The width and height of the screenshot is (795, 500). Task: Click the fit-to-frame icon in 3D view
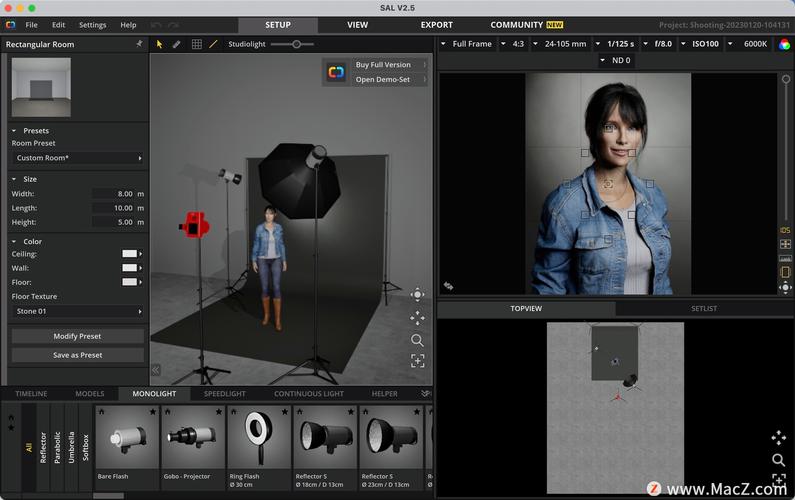point(417,361)
